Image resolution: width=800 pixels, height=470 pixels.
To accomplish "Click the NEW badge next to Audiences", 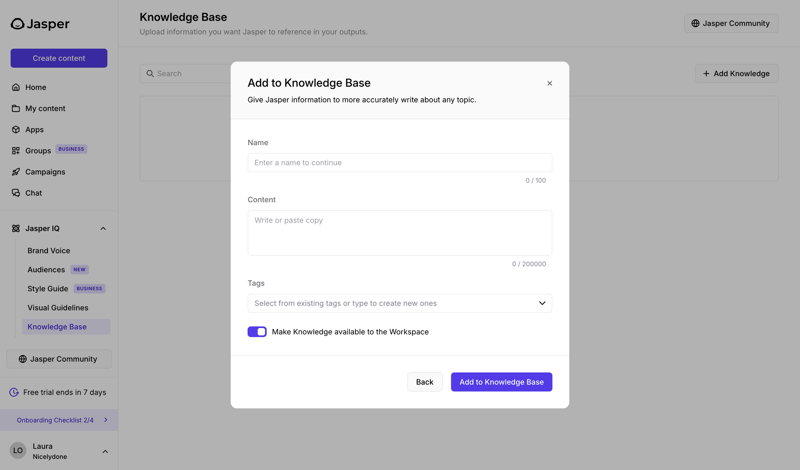I will tap(79, 269).
